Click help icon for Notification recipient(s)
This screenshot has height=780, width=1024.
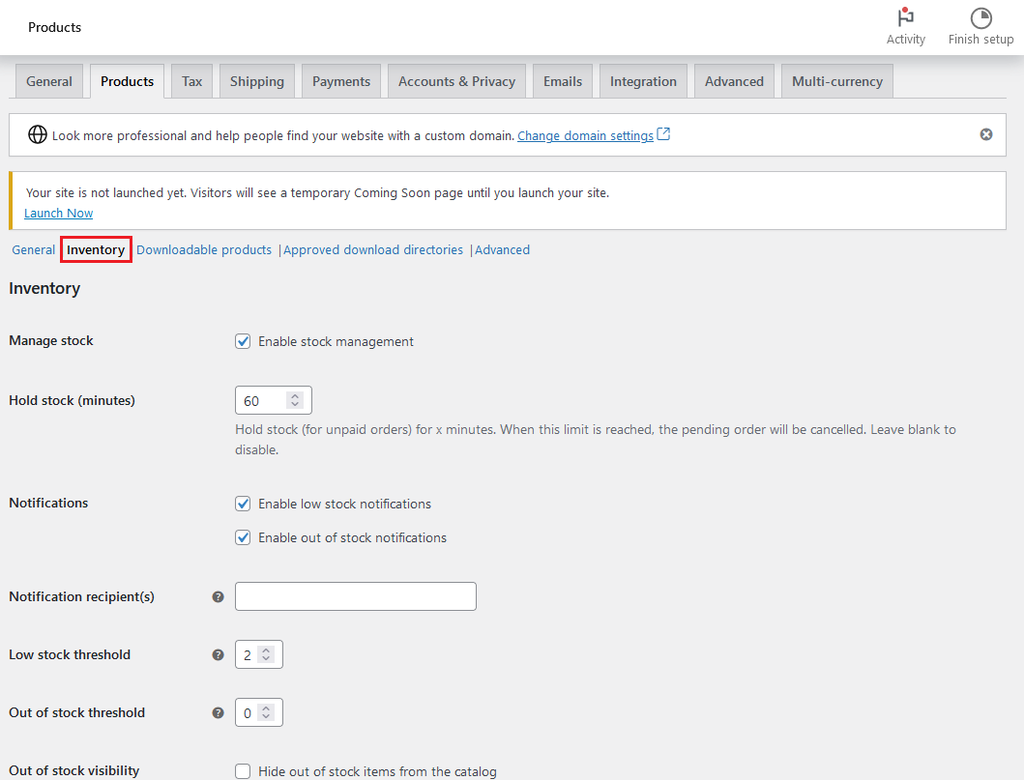click(218, 597)
